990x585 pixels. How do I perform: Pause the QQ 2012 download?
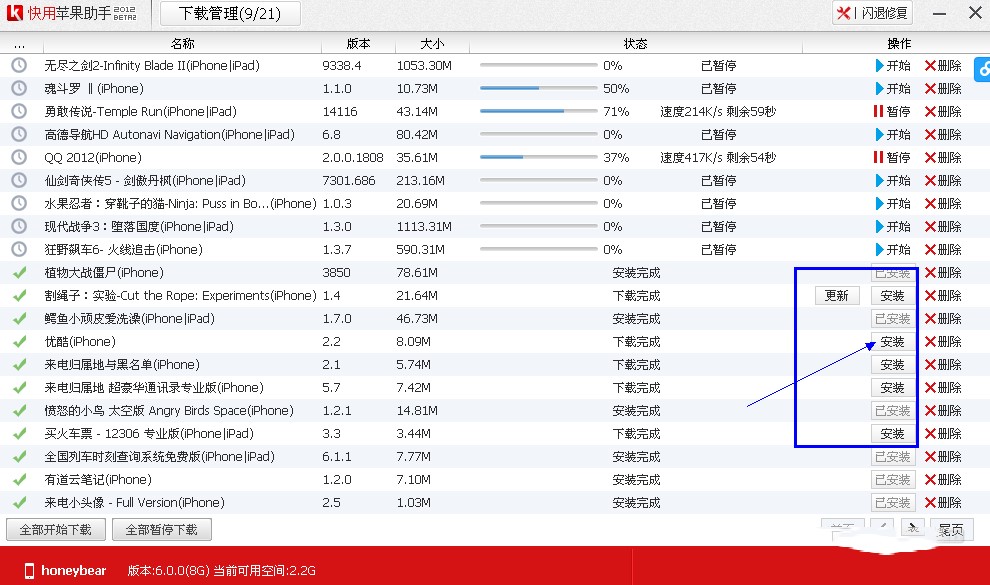pyautogui.click(x=892, y=158)
